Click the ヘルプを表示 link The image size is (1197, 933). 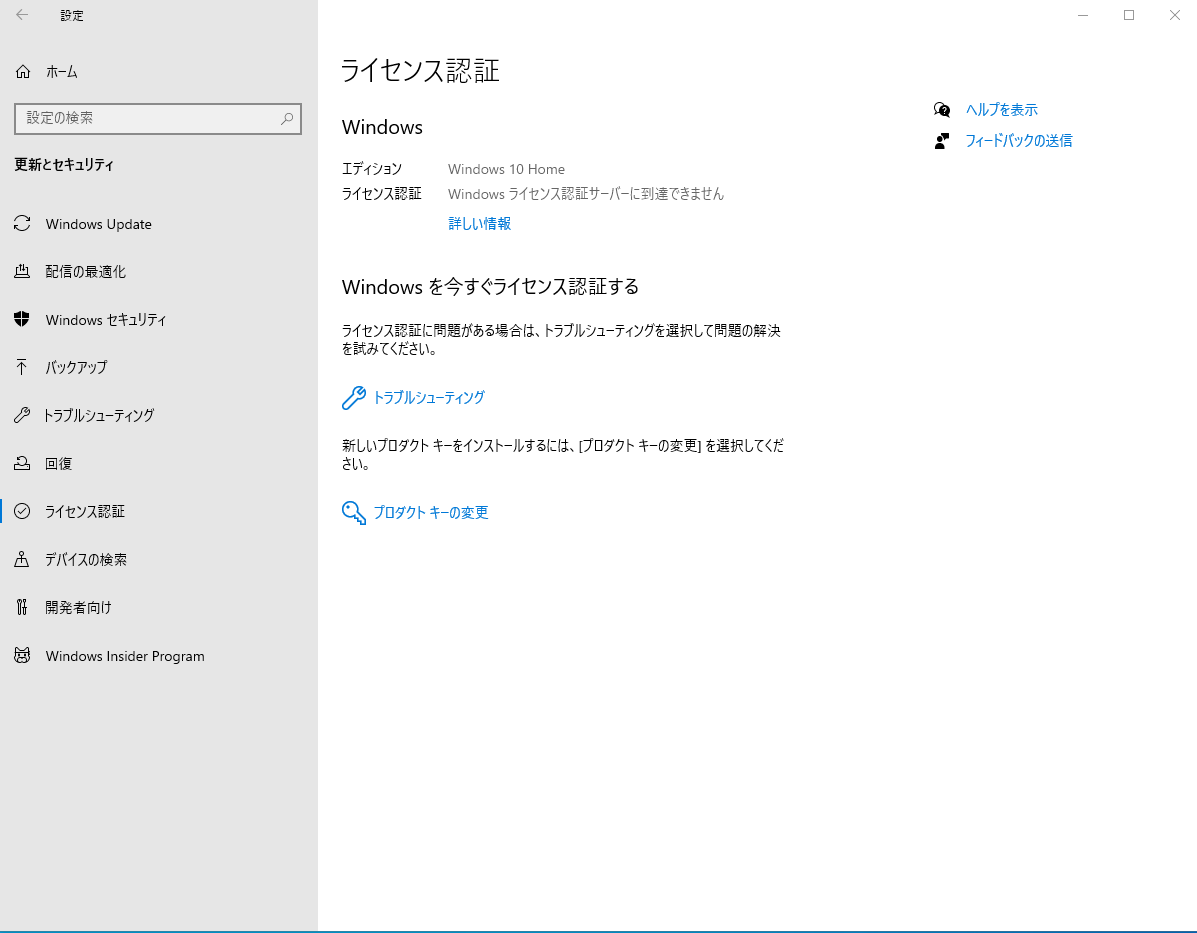pyautogui.click(x=1001, y=110)
